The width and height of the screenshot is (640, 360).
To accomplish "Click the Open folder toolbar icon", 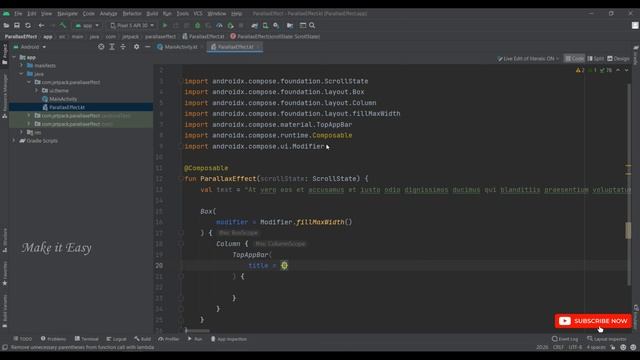I will 6,25.
